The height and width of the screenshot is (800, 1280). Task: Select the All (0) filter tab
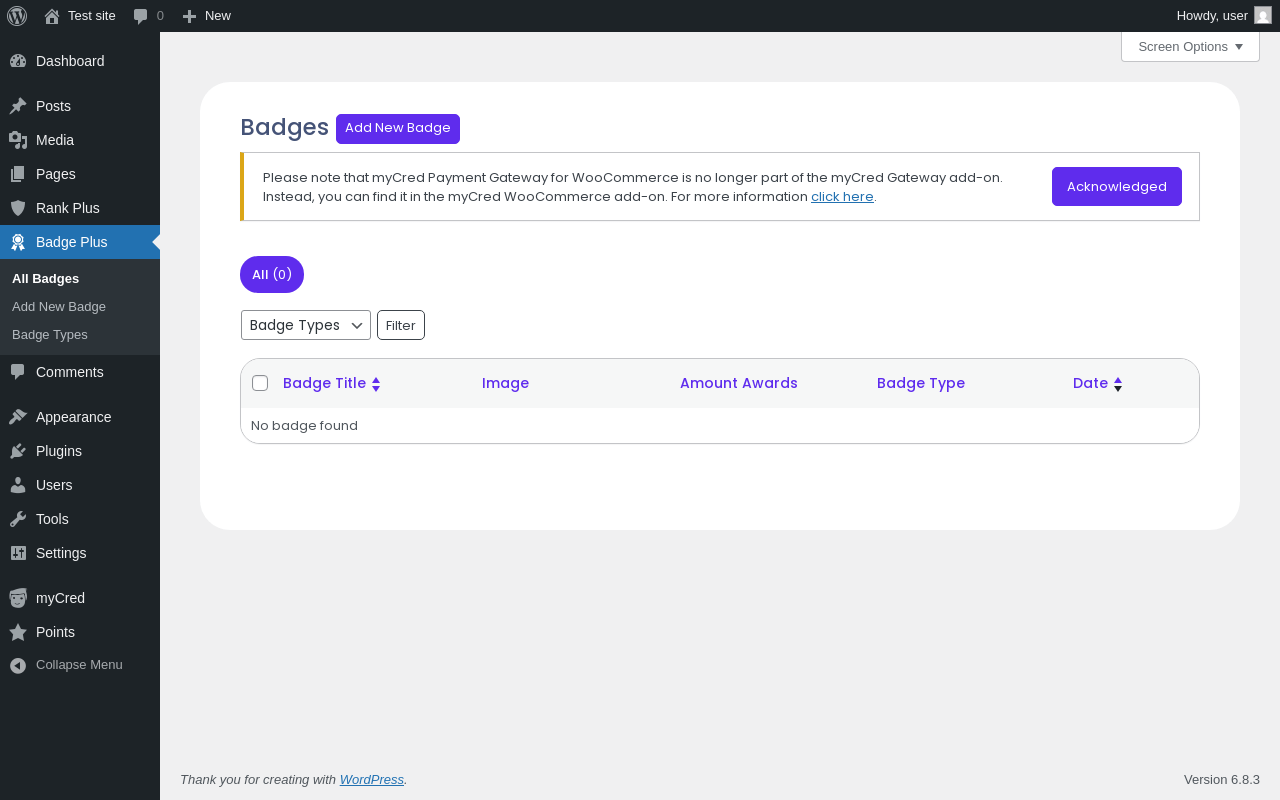(272, 275)
